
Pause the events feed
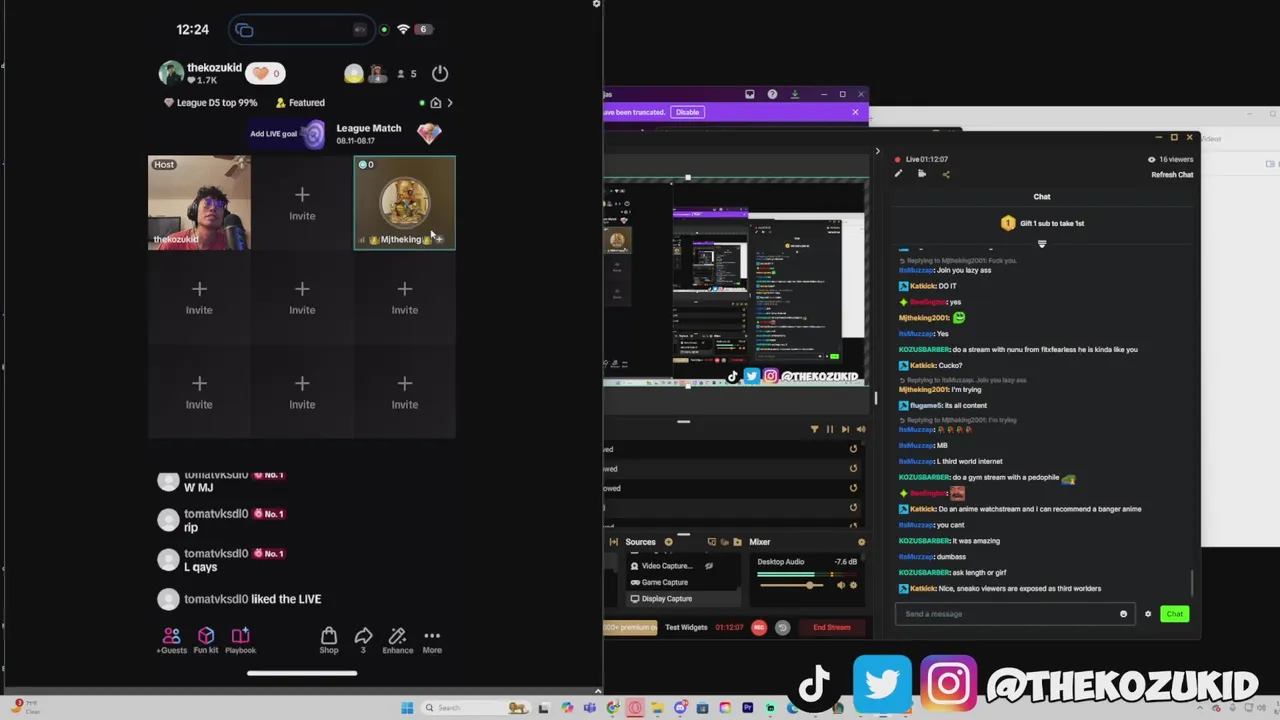point(829,429)
